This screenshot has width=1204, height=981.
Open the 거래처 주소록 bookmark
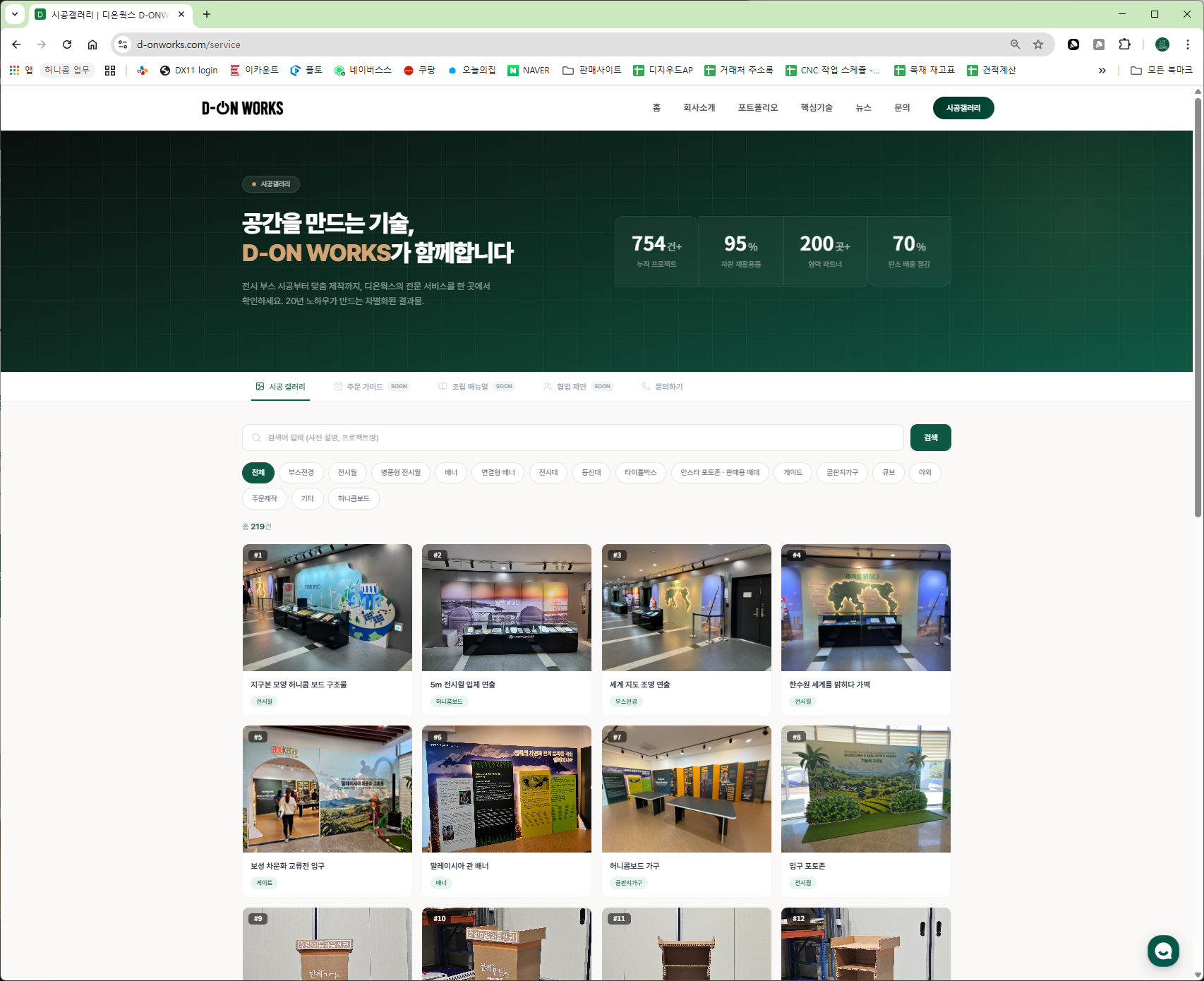click(x=739, y=71)
